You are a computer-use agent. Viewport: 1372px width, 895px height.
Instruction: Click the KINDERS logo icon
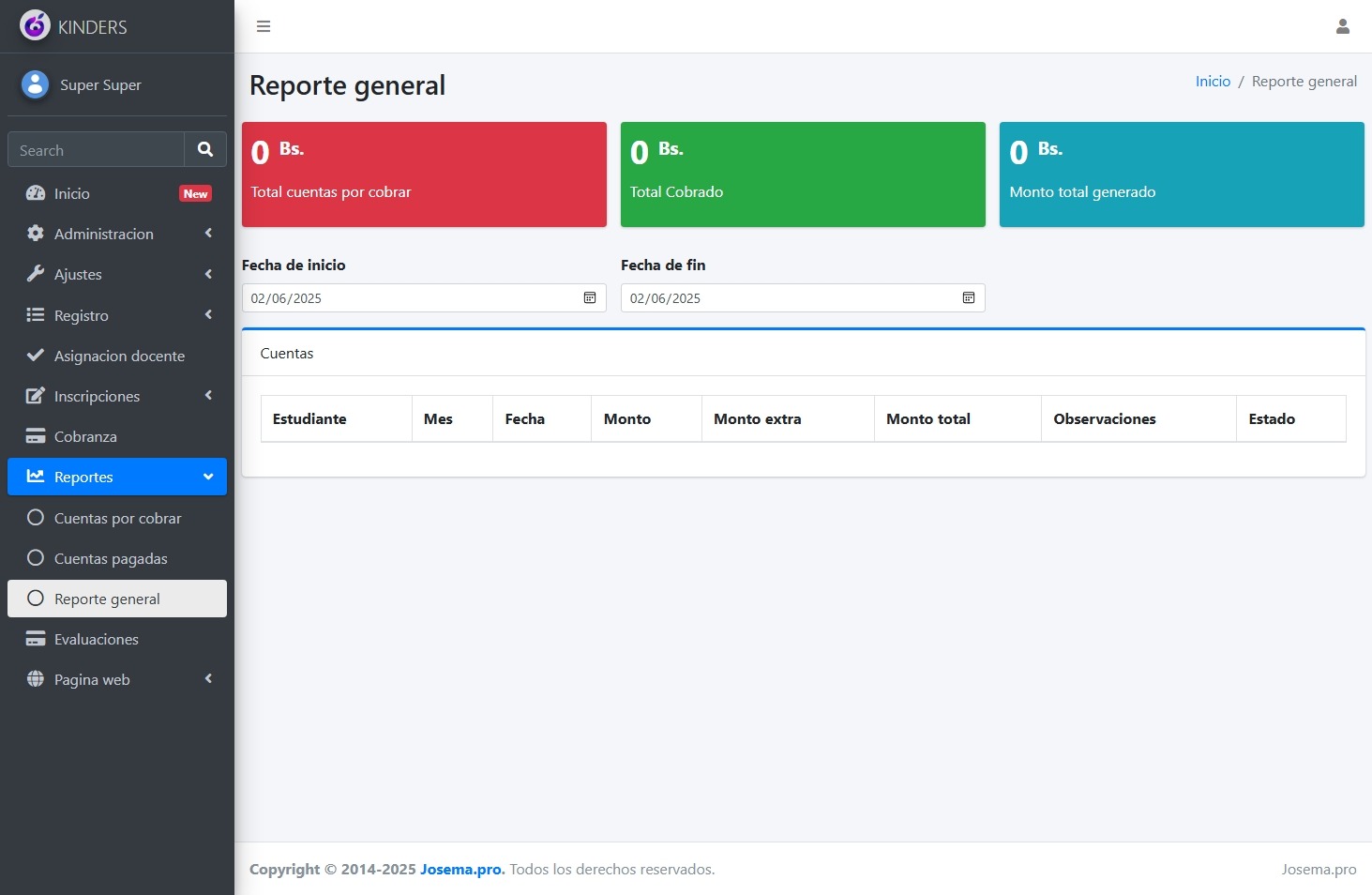pos(35,26)
